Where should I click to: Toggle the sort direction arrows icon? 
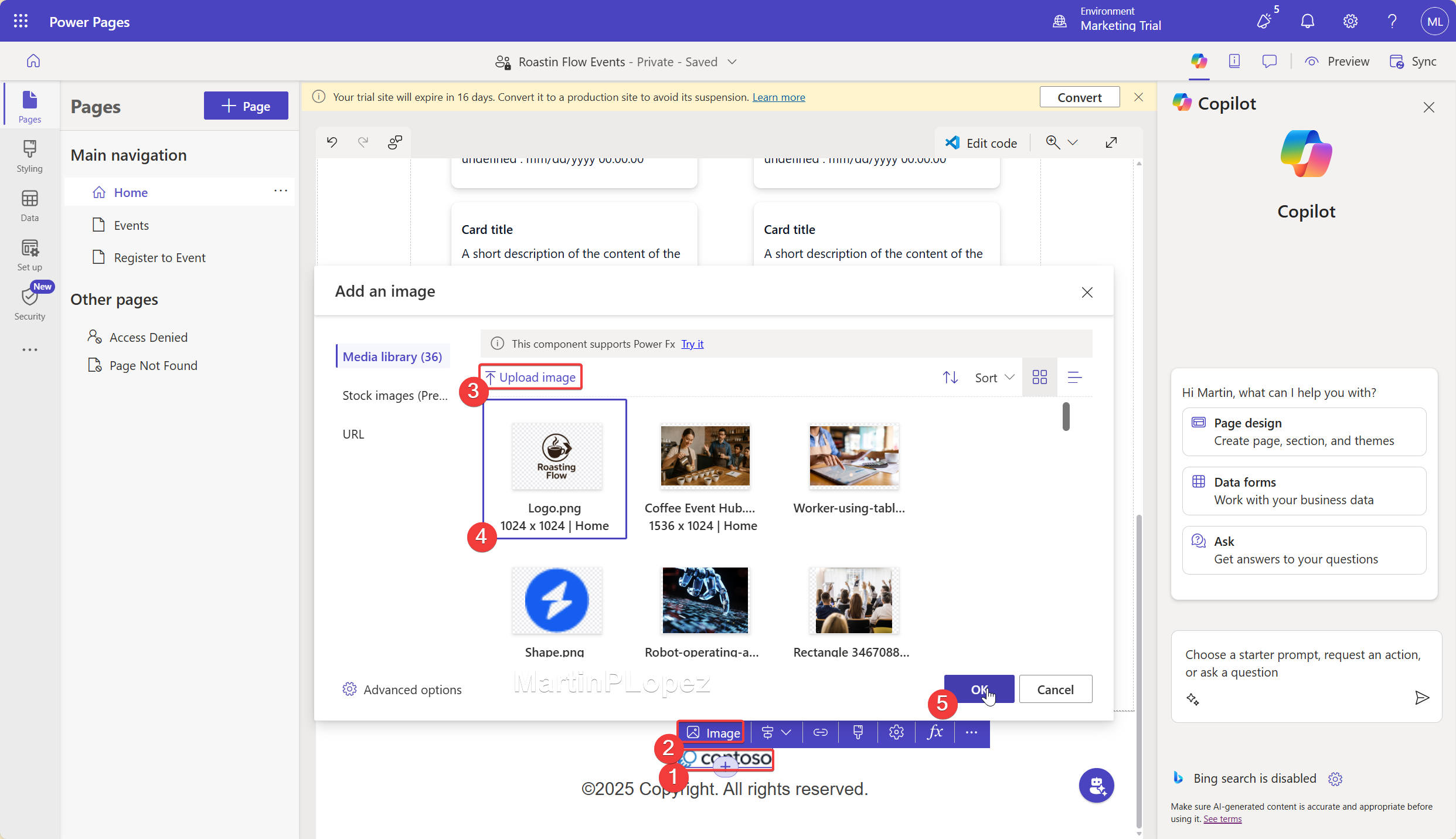coord(950,377)
